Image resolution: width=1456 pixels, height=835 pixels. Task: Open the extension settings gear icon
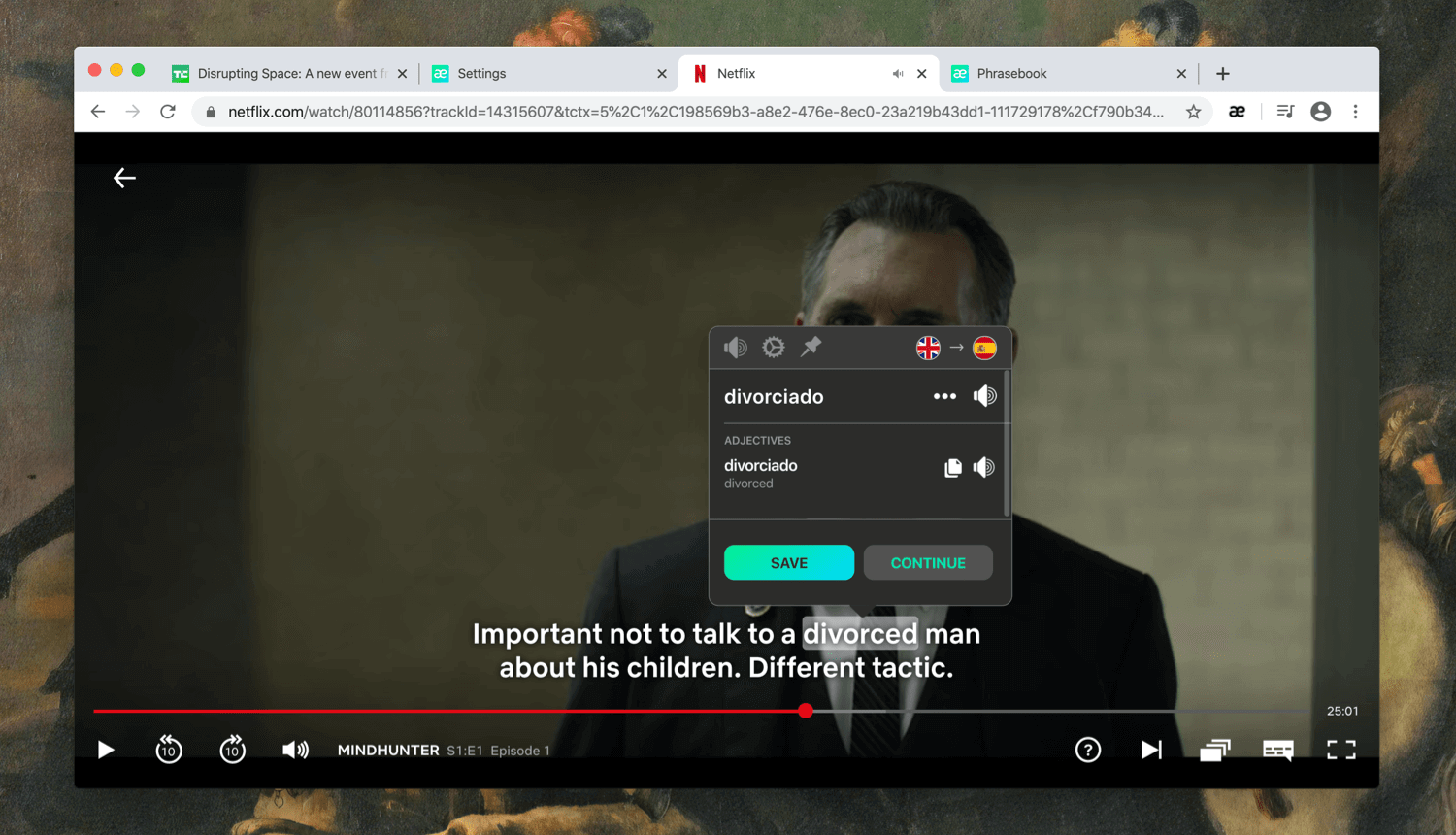773,347
